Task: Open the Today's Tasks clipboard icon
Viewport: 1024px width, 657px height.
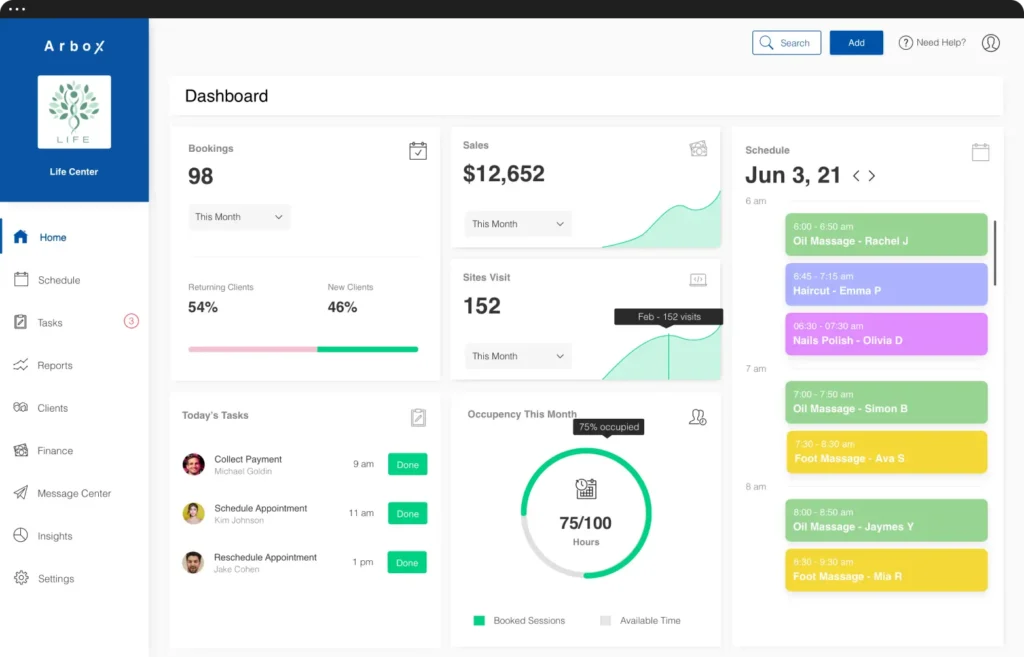Action: coord(418,417)
